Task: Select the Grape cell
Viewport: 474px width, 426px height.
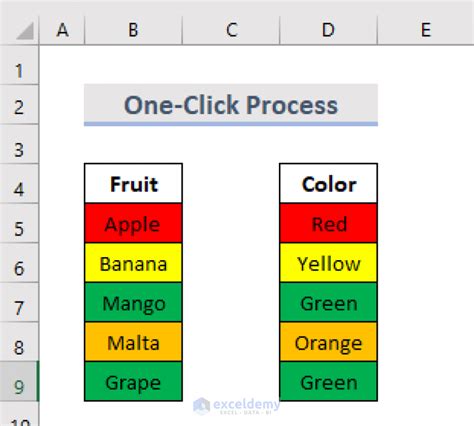Action: tap(133, 381)
